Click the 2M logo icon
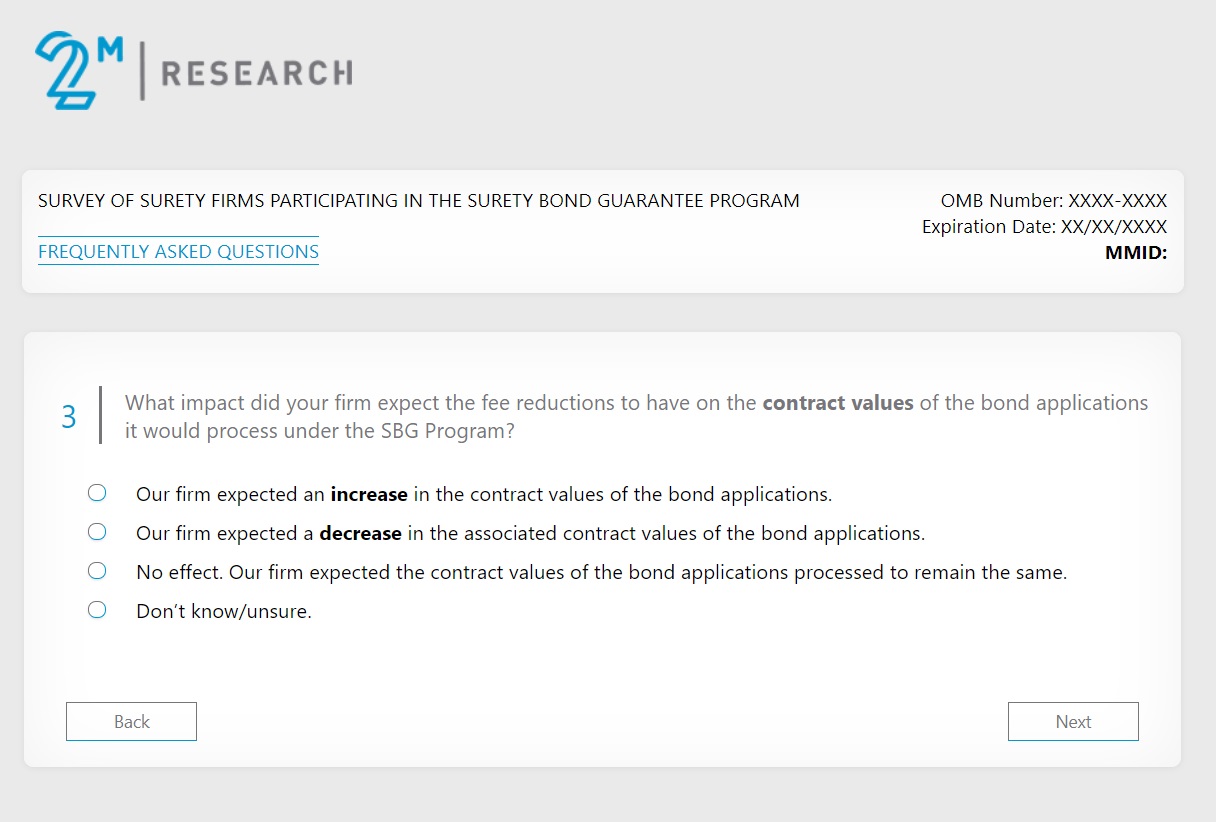Image resolution: width=1216 pixels, height=822 pixels. pyautogui.click(x=78, y=70)
